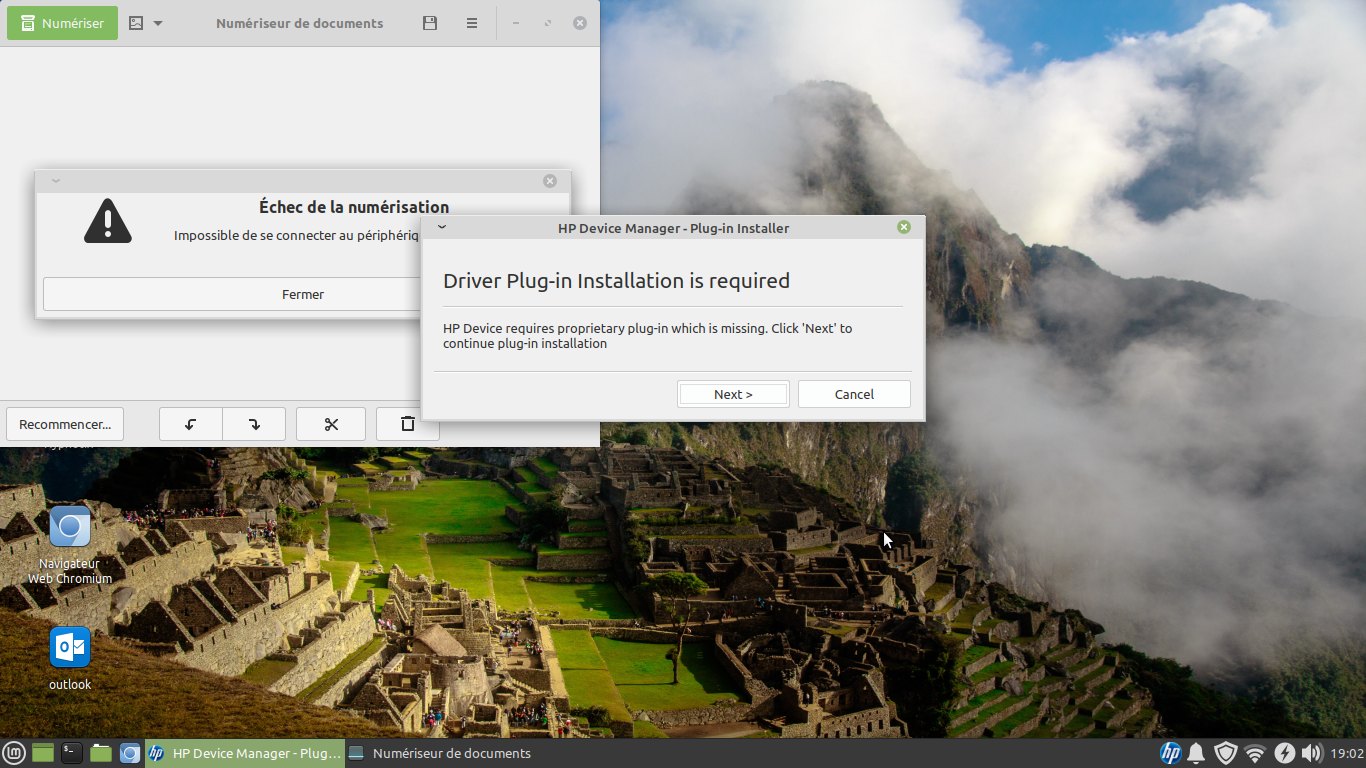Select the crop scissors tool
The width and height of the screenshot is (1366, 768).
[331, 424]
